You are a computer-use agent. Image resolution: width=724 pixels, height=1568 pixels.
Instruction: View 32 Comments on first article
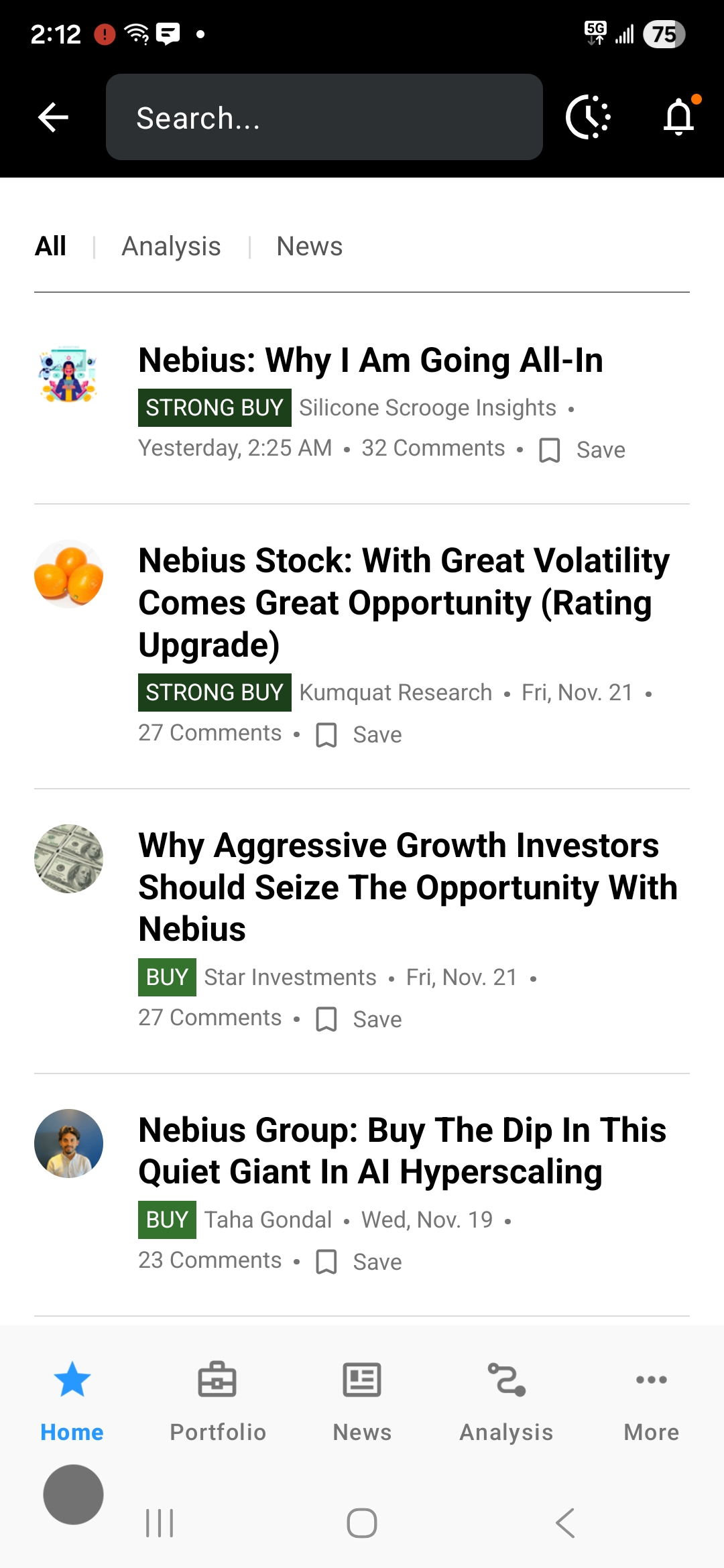pos(433,448)
